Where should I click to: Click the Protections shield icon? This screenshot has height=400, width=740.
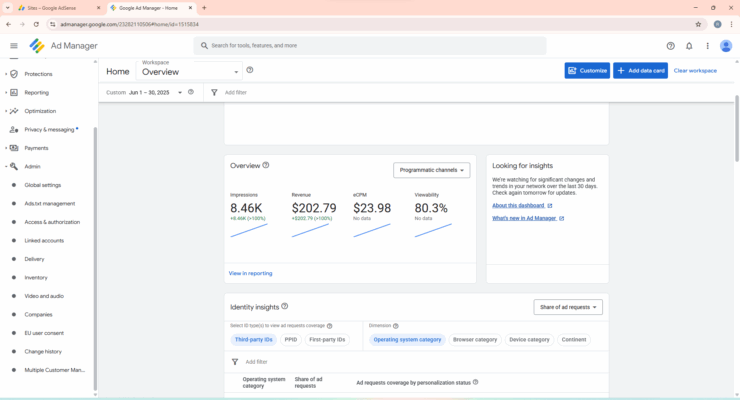coord(14,74)
